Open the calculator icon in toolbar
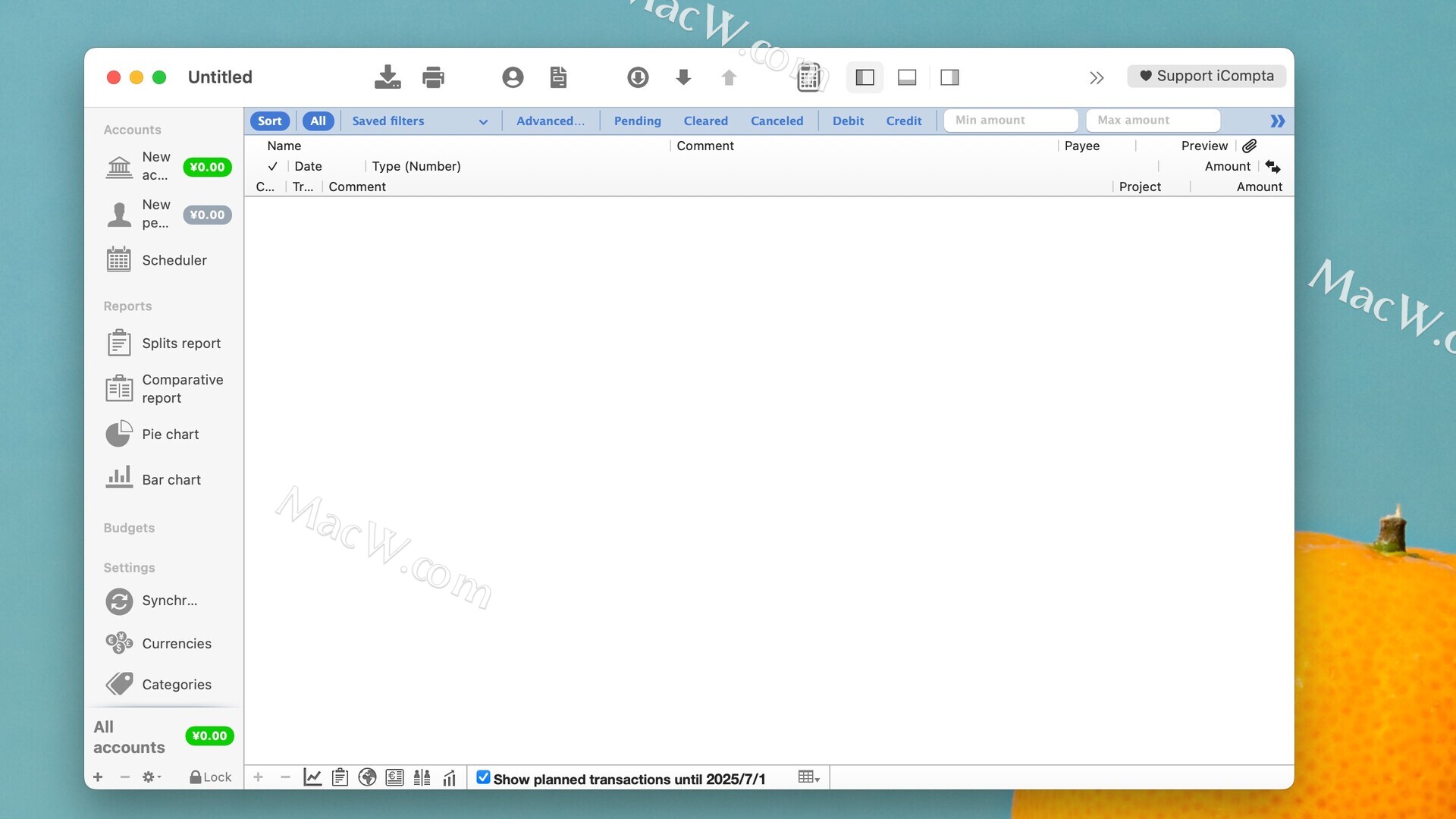The height and width of the screenshot is (819, 1456). click(809, 77)
